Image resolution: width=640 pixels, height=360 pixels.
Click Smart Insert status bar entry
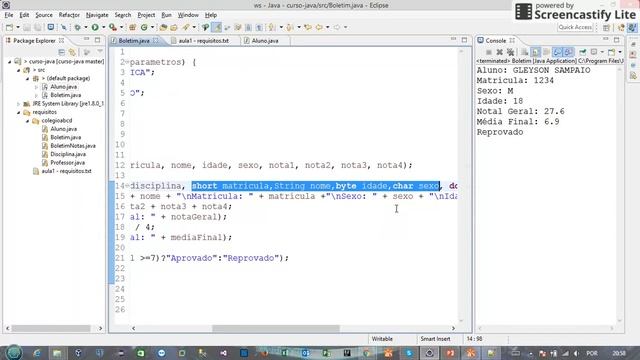click(435, 339)
